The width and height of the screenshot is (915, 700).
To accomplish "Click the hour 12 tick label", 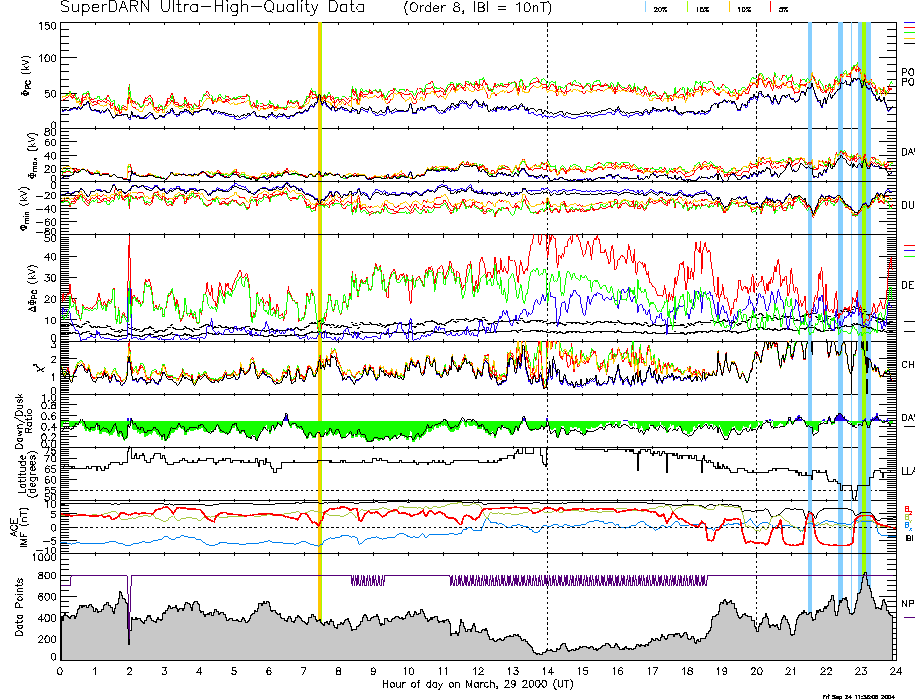I will click(x=478, y=671).
